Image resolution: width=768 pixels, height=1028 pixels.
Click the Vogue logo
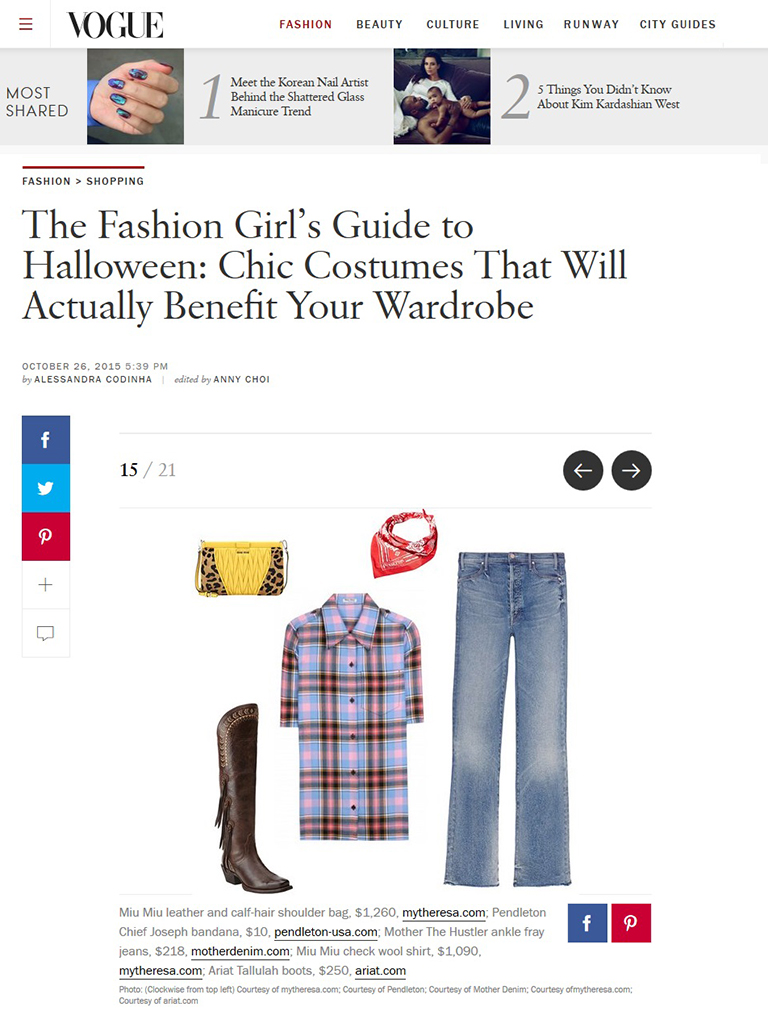(x=115, y=25)
